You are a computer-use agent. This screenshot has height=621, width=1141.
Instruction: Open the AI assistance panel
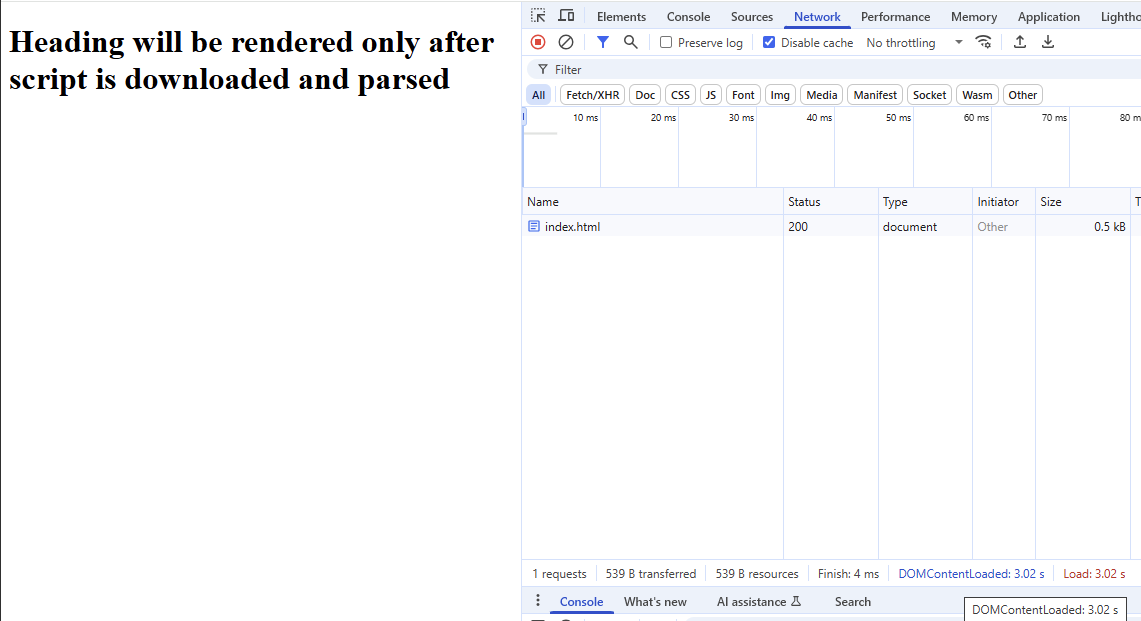[751, 601]
